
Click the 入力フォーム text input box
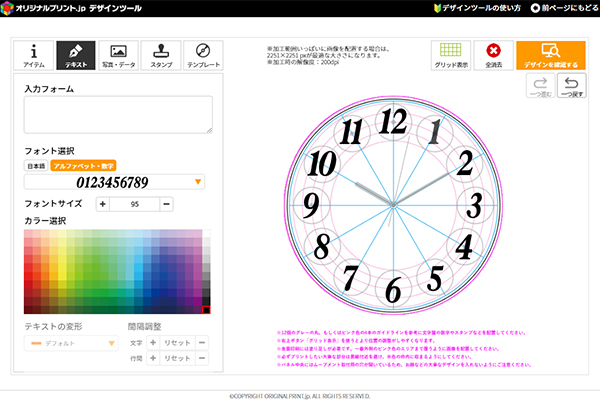coord(118,115)
